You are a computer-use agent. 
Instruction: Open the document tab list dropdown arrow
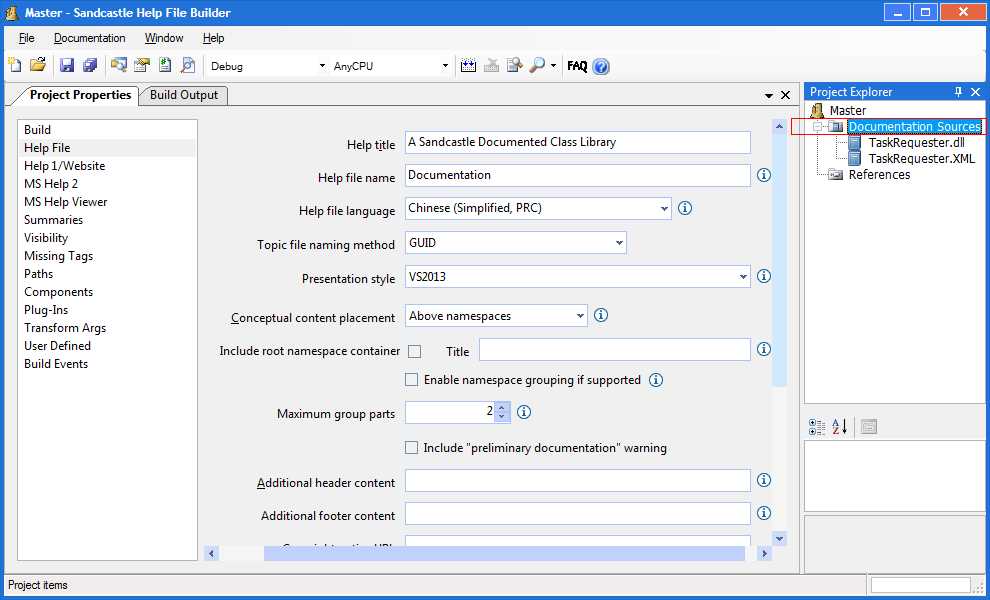pyautogui.click(x=769, y=95)
